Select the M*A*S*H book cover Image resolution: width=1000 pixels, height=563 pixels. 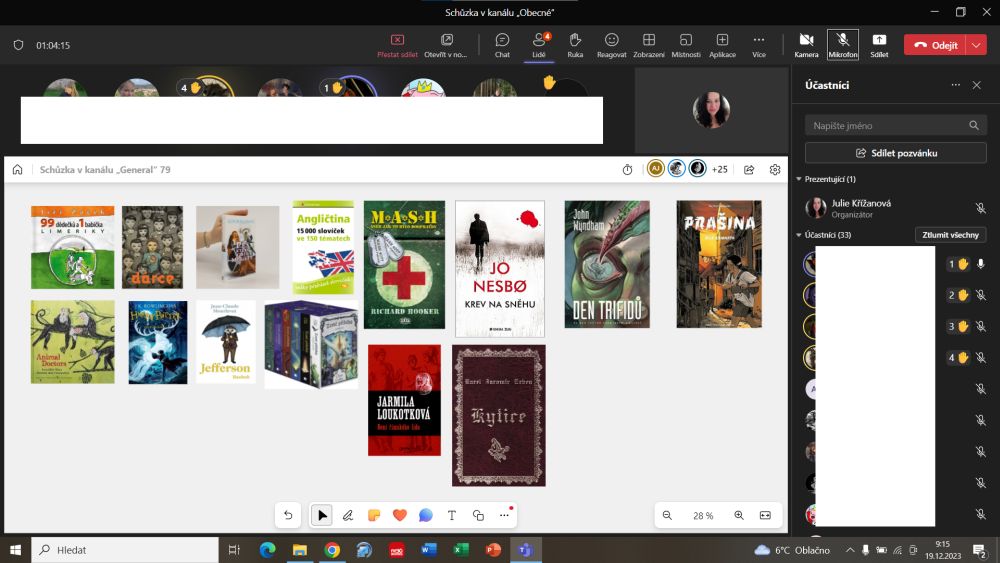point(404,265)
